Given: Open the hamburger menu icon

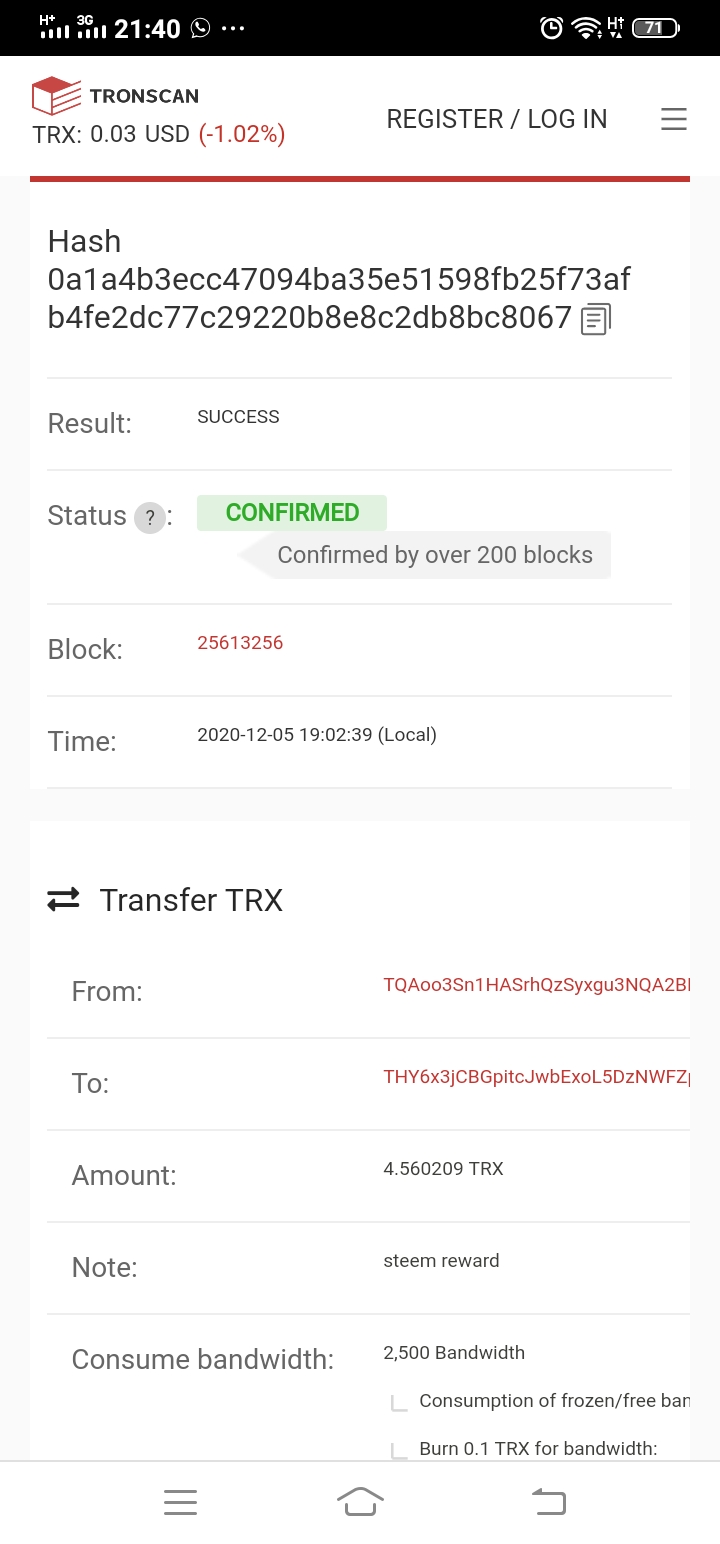Looking at the screenshot, I should (674, 119).
